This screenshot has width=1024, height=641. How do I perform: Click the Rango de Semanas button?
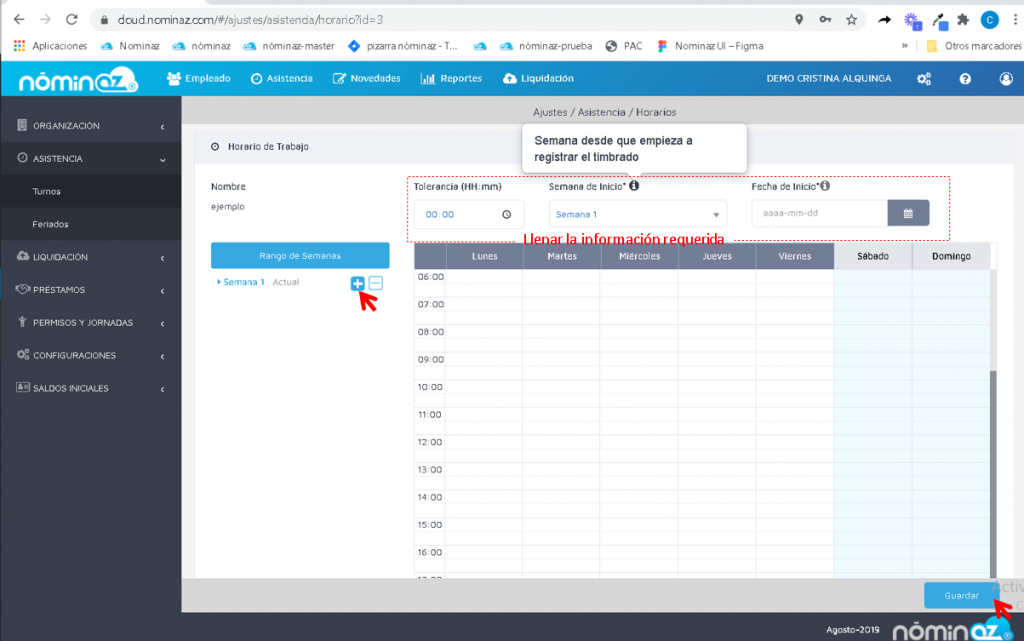(x=300, y=256)
